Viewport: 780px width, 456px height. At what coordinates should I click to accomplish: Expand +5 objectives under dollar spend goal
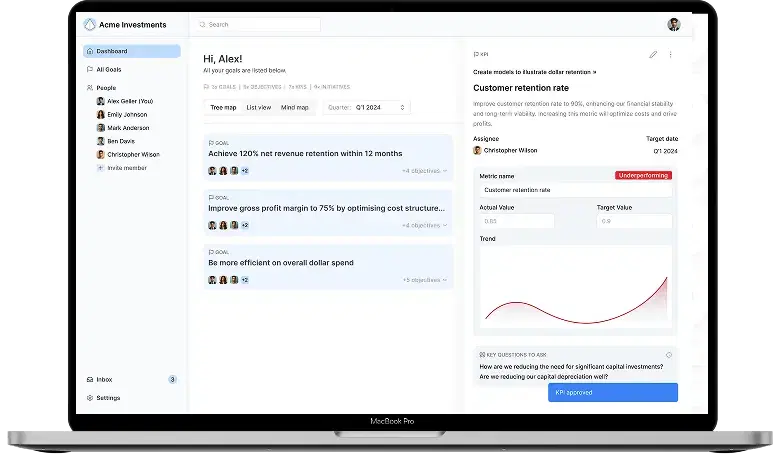[424, 280]
